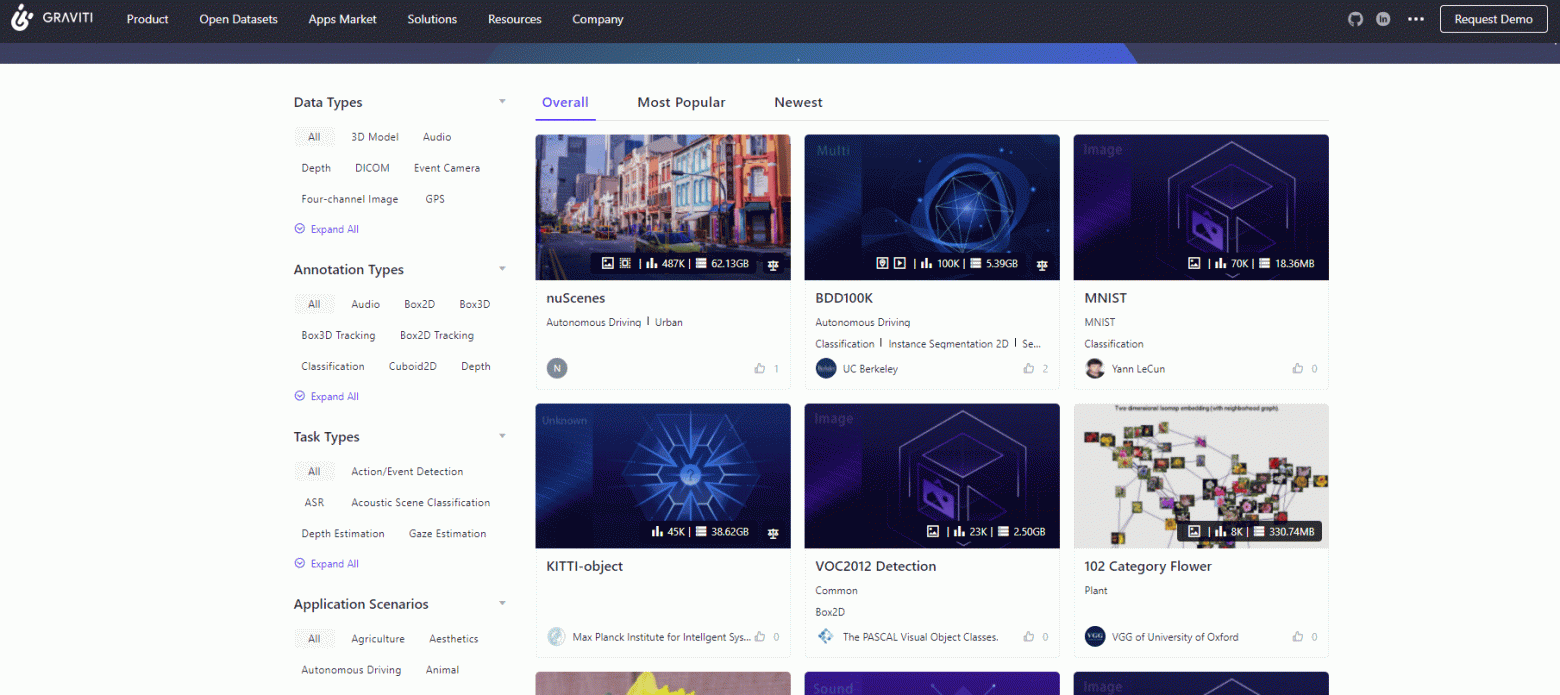Open the nuScenes dataset title

point(575,298)
